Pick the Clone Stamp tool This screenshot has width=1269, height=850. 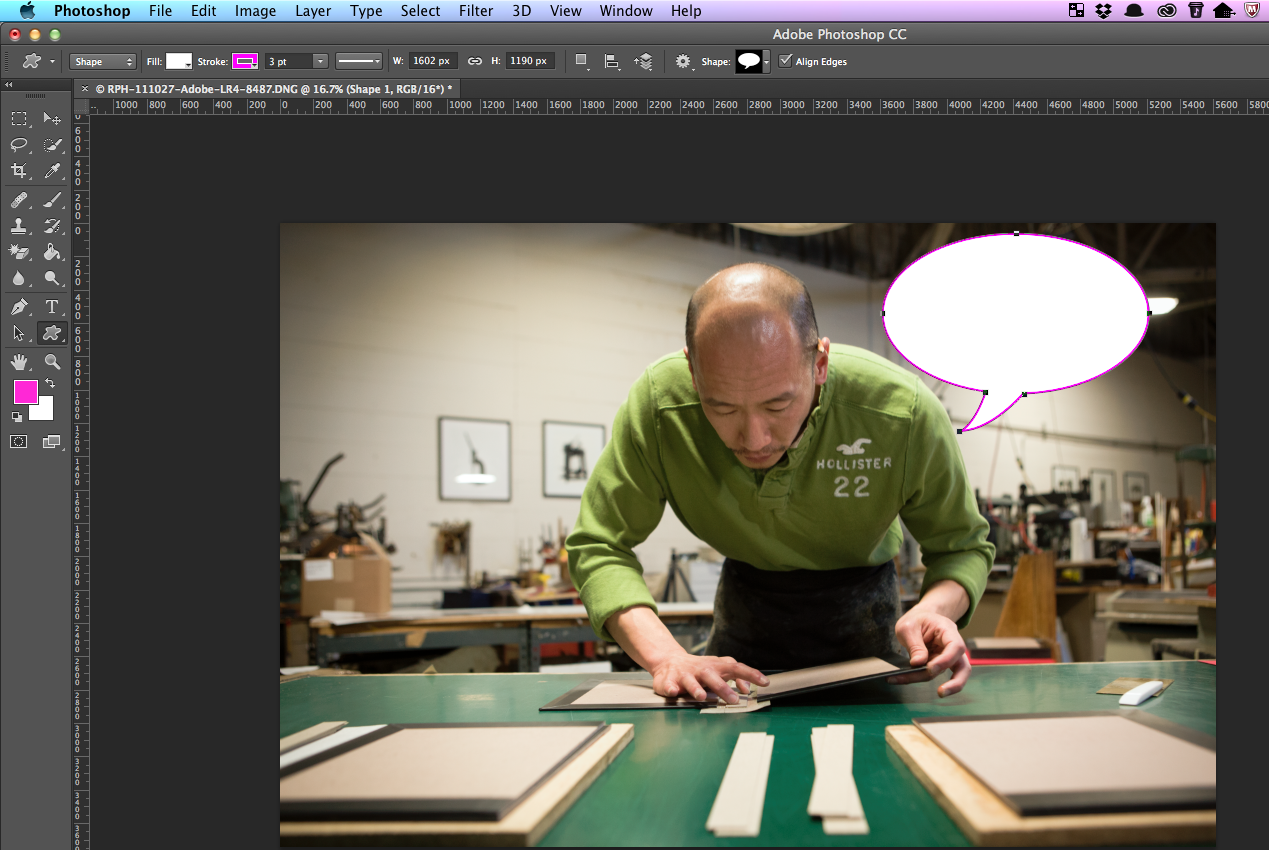coord(19,226)
